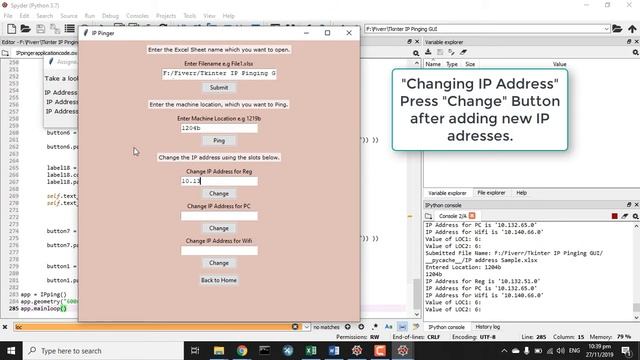640x360 pixels.
Task: Browse working directory folder icon
Action: [x=617, y=29]
